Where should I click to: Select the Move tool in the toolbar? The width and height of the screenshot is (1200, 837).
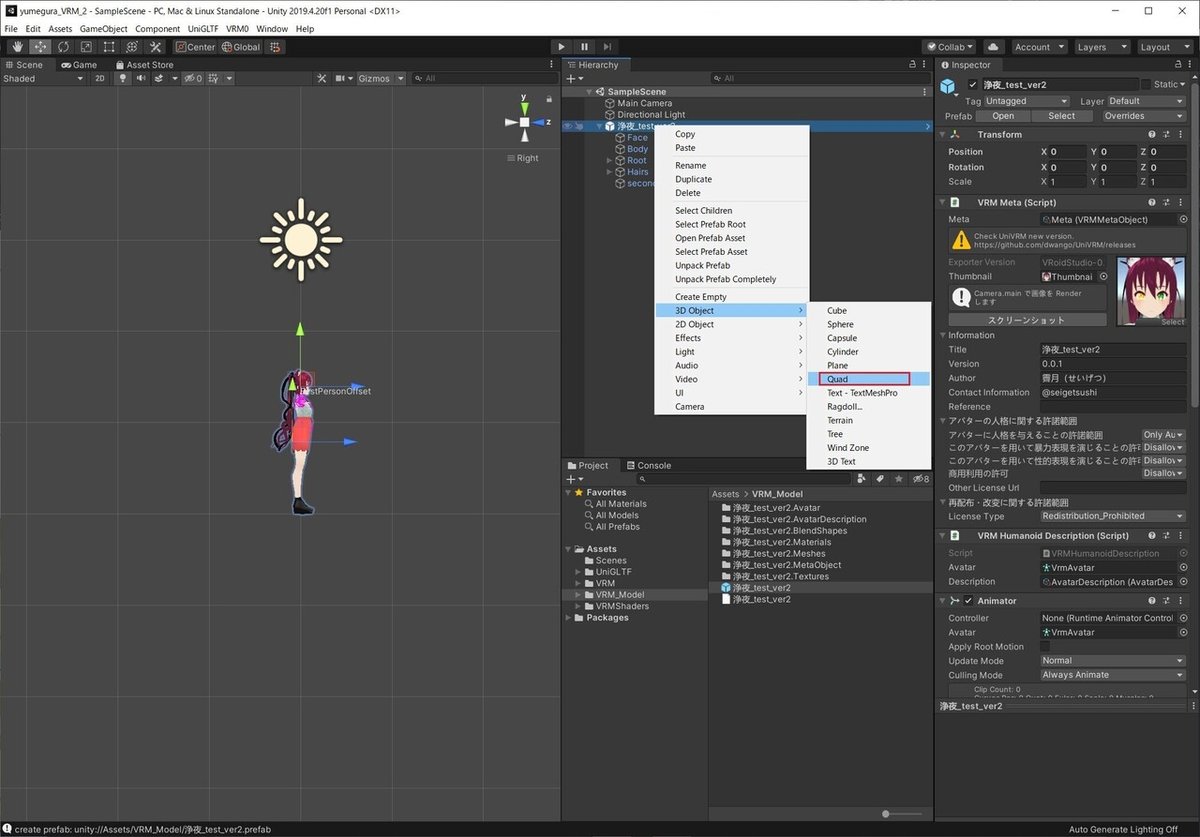point(41,47)
